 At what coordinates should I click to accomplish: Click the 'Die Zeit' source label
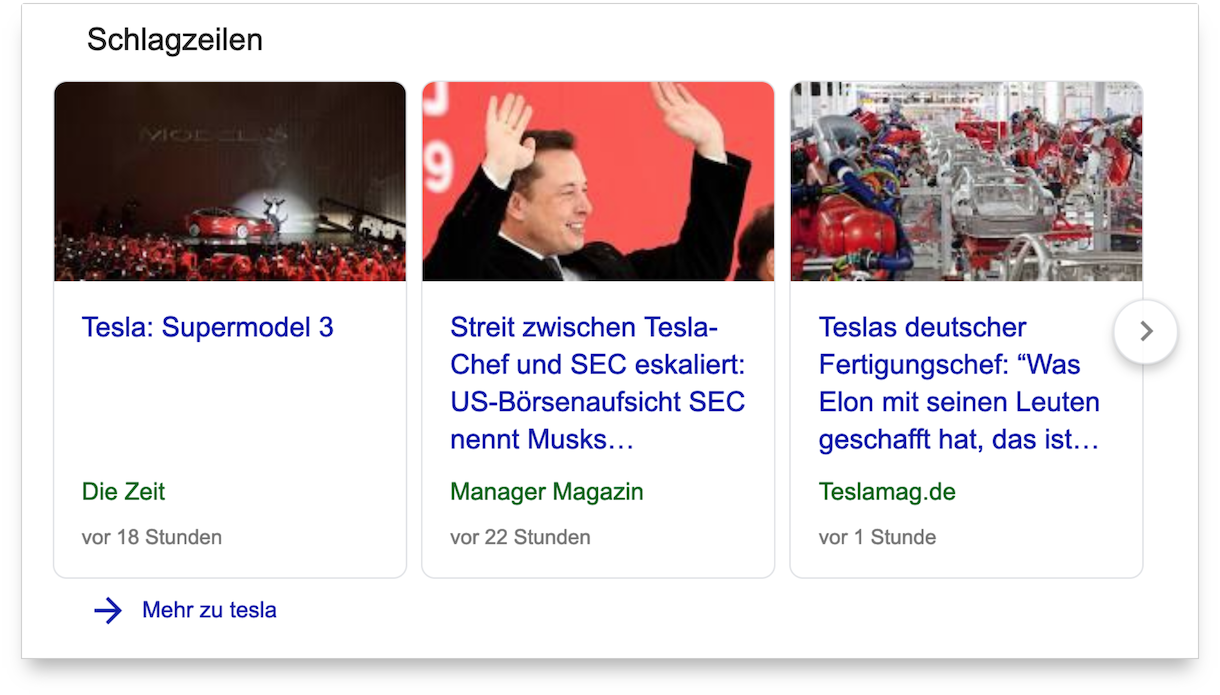123,492
